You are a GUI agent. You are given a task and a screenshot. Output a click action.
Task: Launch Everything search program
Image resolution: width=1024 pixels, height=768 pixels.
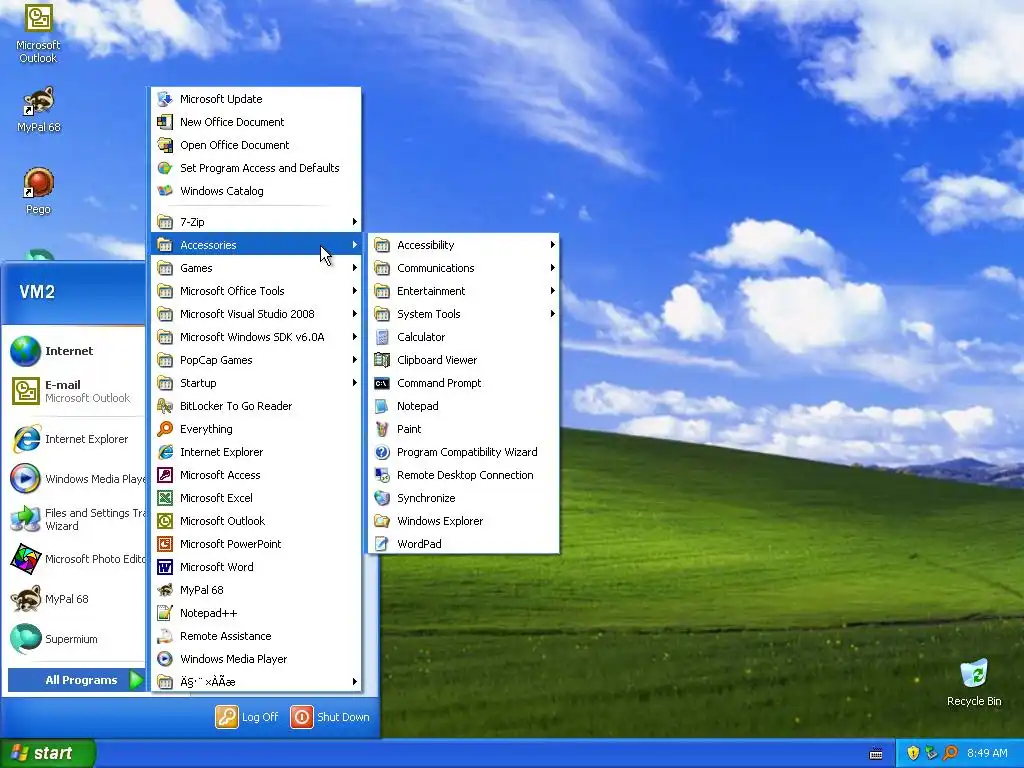pos(256,428)
